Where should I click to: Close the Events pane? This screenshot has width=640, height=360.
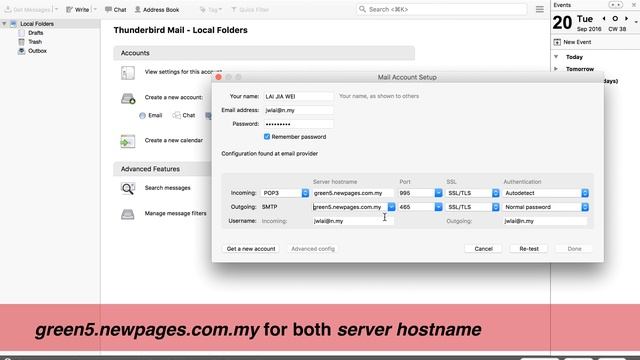pyautogui.click(x=633, y=5)
